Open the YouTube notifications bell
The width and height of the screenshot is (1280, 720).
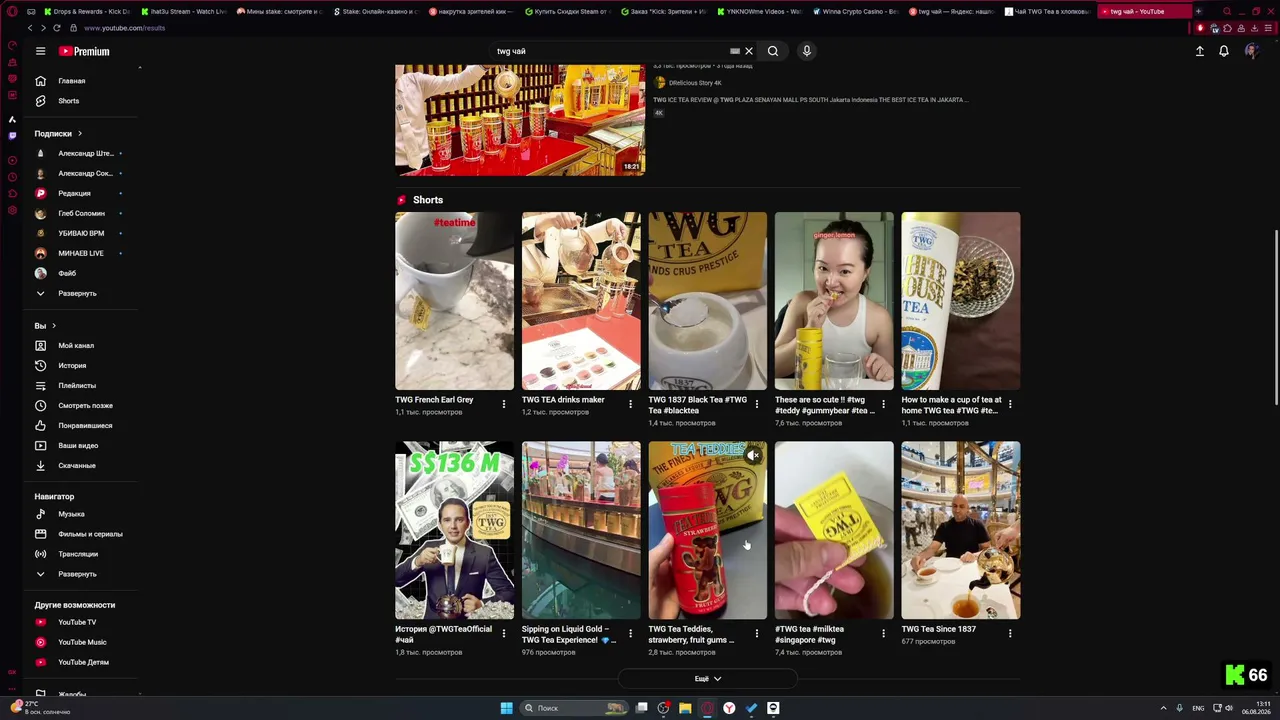point(1223,51)
